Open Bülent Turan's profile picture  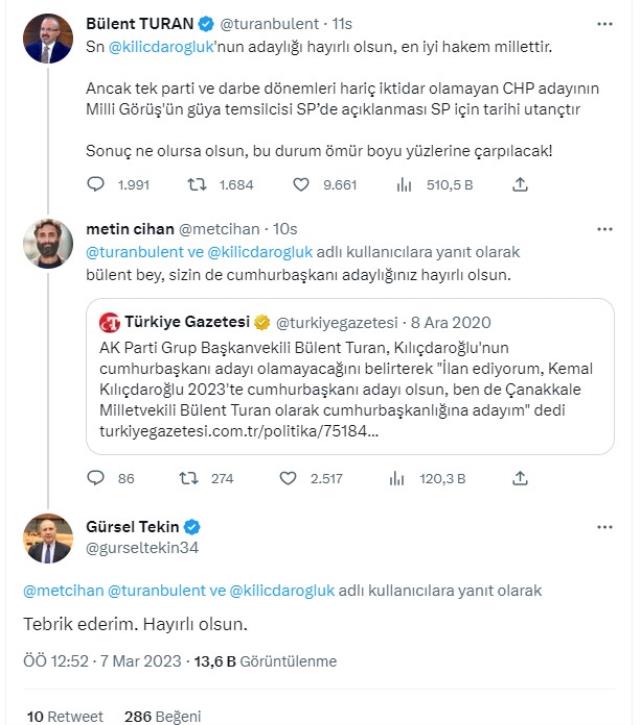coord(48,37)
